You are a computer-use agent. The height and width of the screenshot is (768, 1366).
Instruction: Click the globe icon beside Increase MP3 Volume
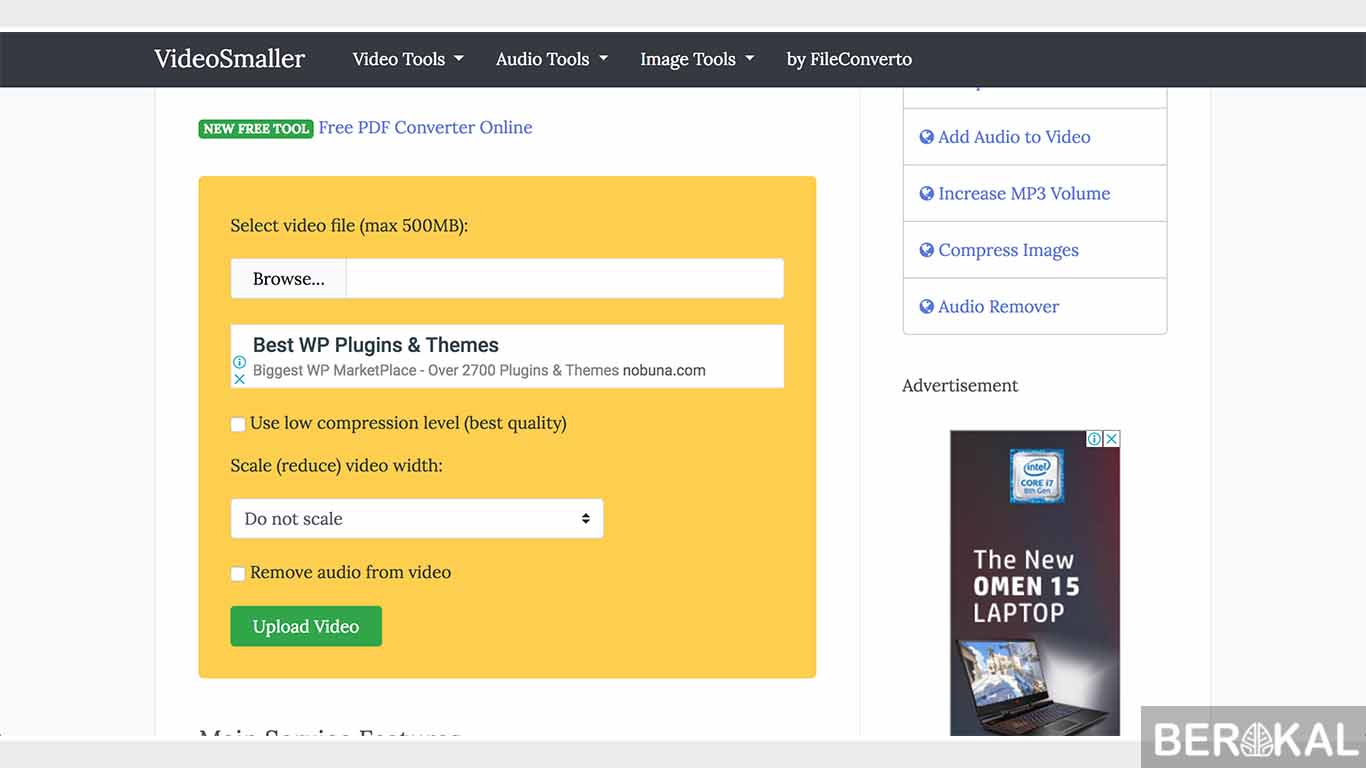click(x=926, y=193)
